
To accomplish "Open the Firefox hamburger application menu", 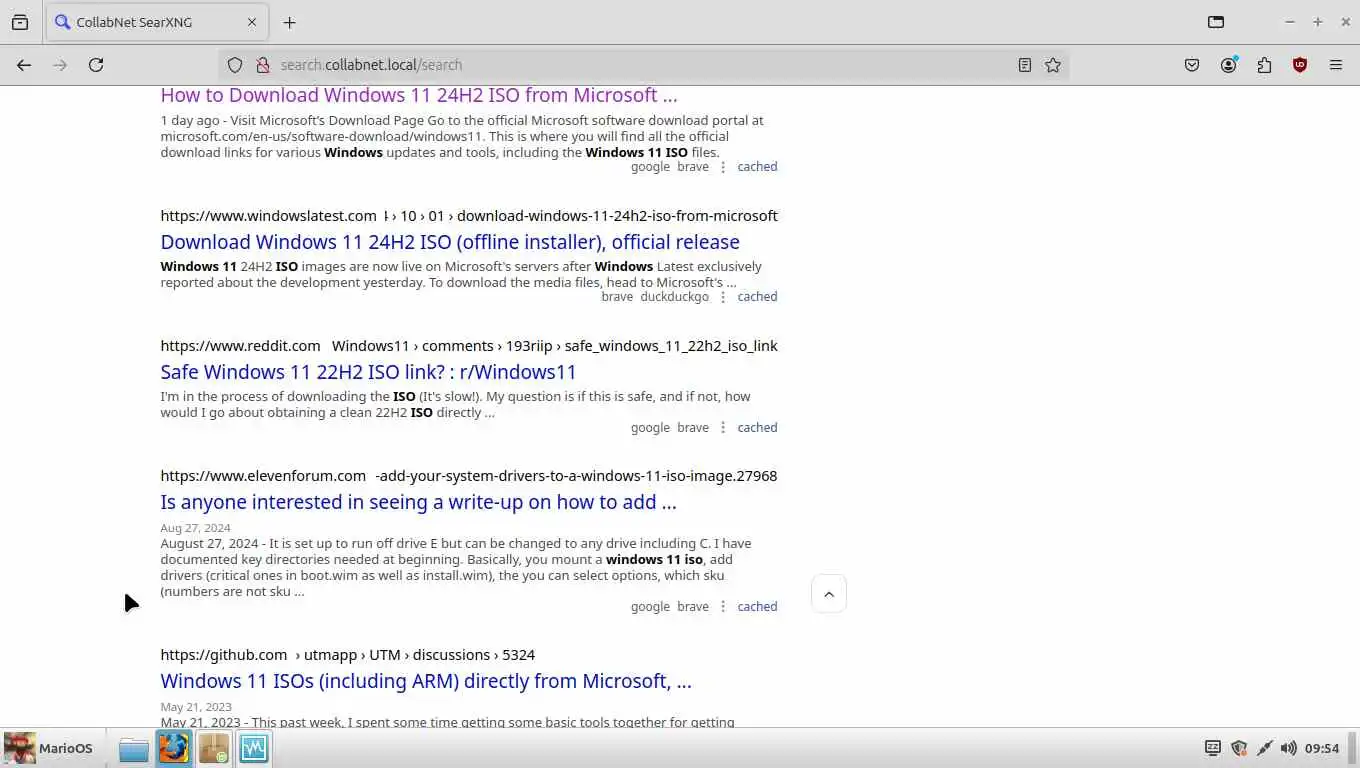I will coord(1336,65).
